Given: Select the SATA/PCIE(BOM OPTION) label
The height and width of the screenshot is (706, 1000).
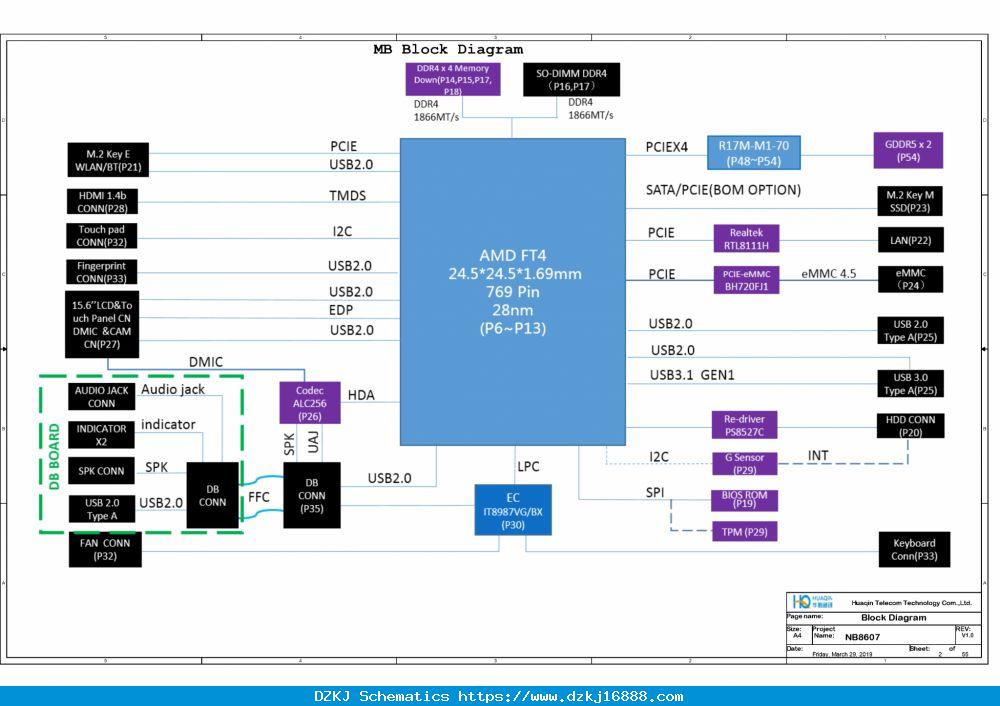Looking at the screenshot, I should [x=723, y=189].
